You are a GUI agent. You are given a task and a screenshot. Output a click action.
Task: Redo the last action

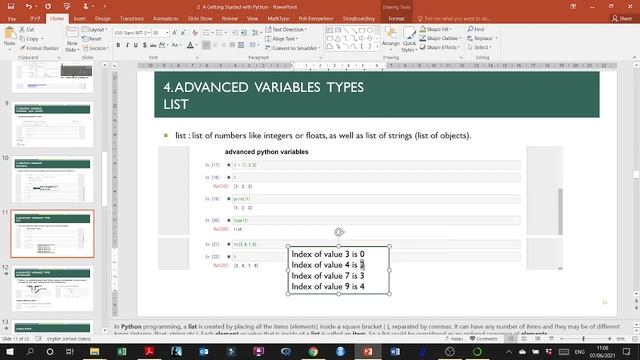coord(48,7)
